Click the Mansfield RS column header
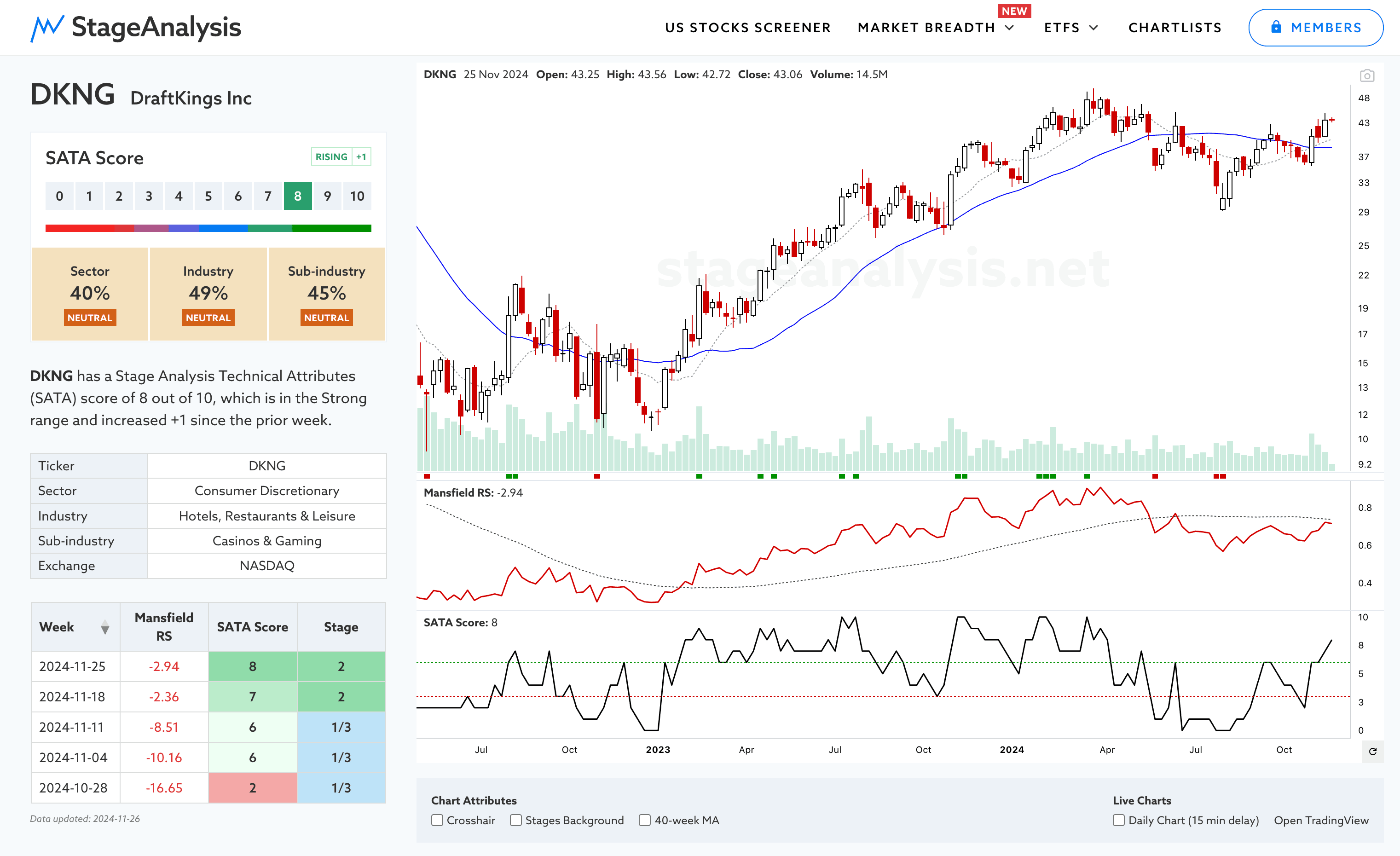 coord(164,627)
